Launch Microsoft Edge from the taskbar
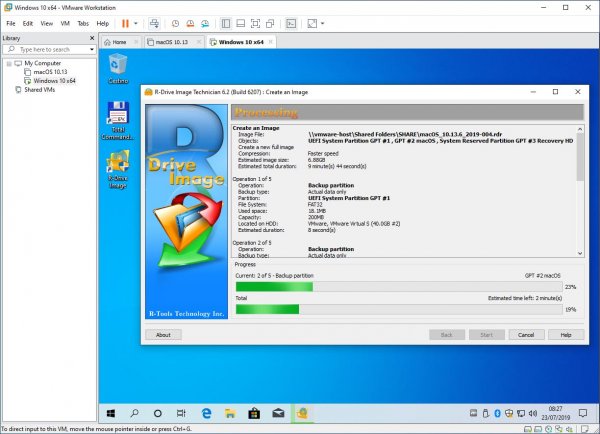Screen dimensions: 600x434 [207, 413]
